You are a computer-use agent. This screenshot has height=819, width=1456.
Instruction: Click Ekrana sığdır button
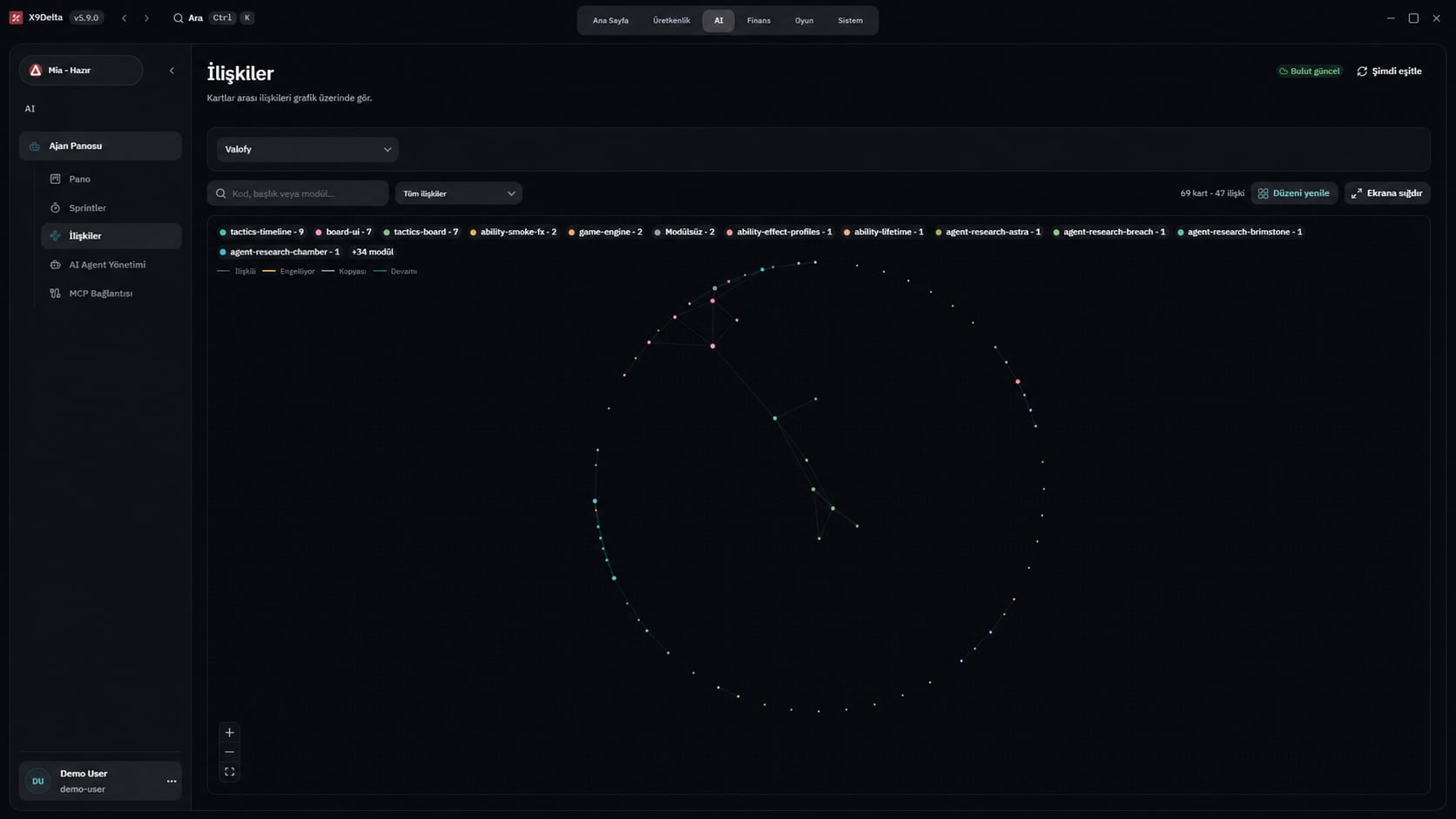coord(1387,193)
